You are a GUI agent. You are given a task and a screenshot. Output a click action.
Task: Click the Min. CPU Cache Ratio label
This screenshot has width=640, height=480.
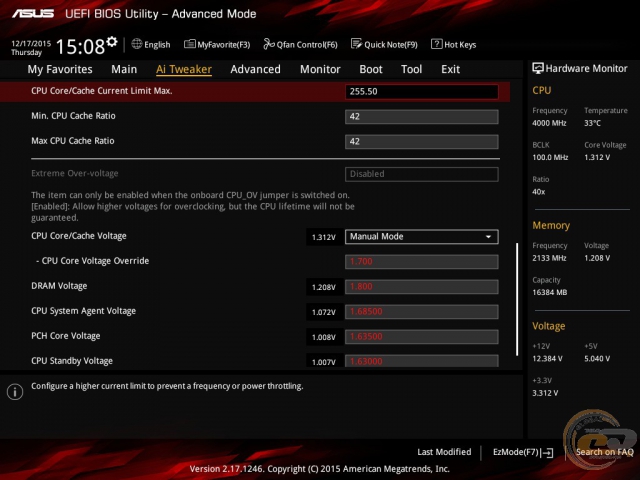click(x=73, y=116)
